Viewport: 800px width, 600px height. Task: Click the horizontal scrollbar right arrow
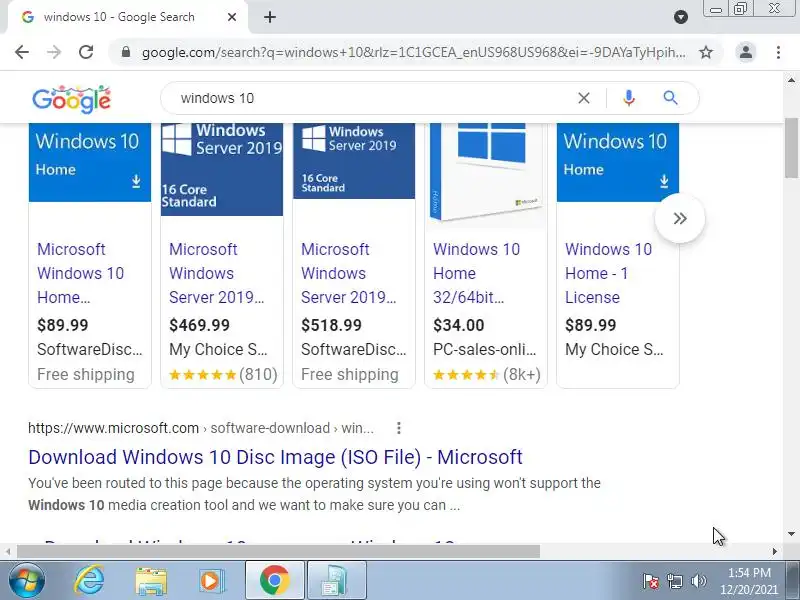pos(774,552)
